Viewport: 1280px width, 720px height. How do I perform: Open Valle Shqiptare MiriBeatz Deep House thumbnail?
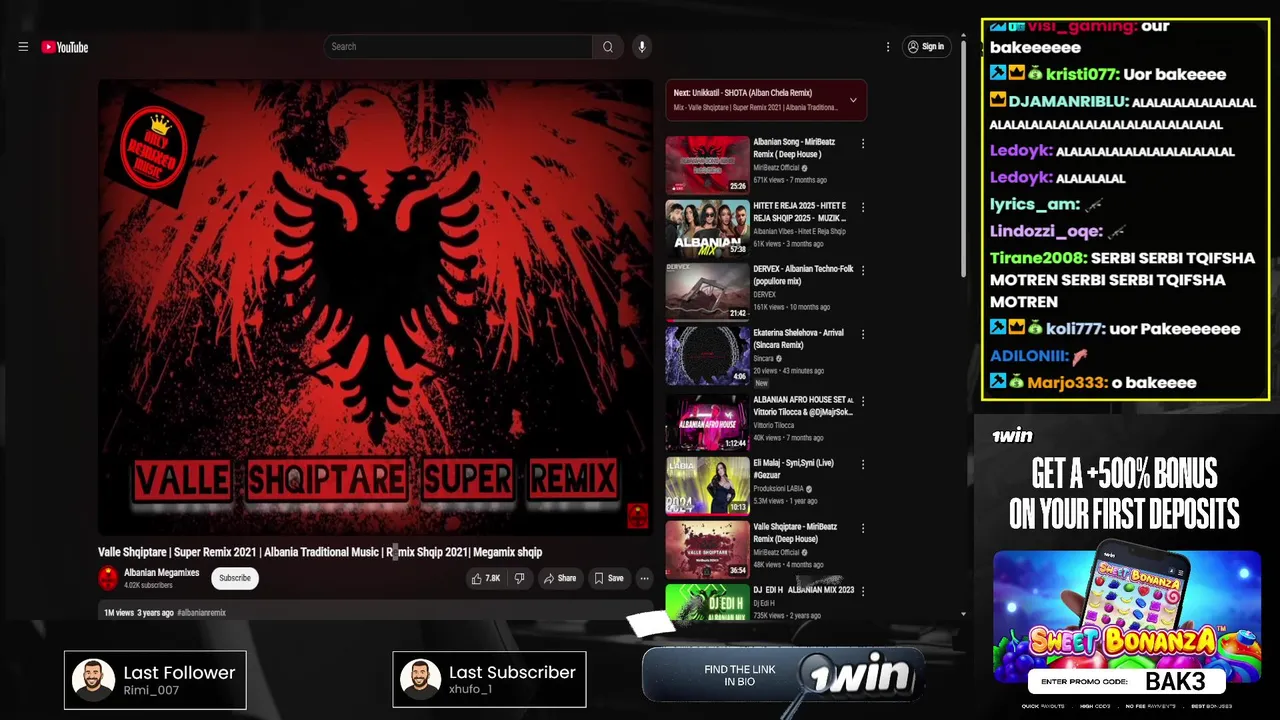707,549
